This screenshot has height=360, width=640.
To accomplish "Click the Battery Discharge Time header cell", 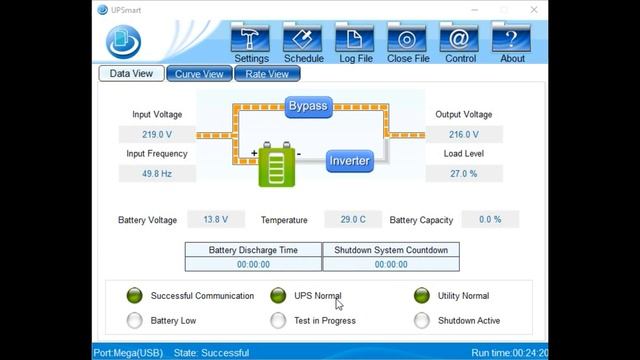I will [x=253, y=250].
